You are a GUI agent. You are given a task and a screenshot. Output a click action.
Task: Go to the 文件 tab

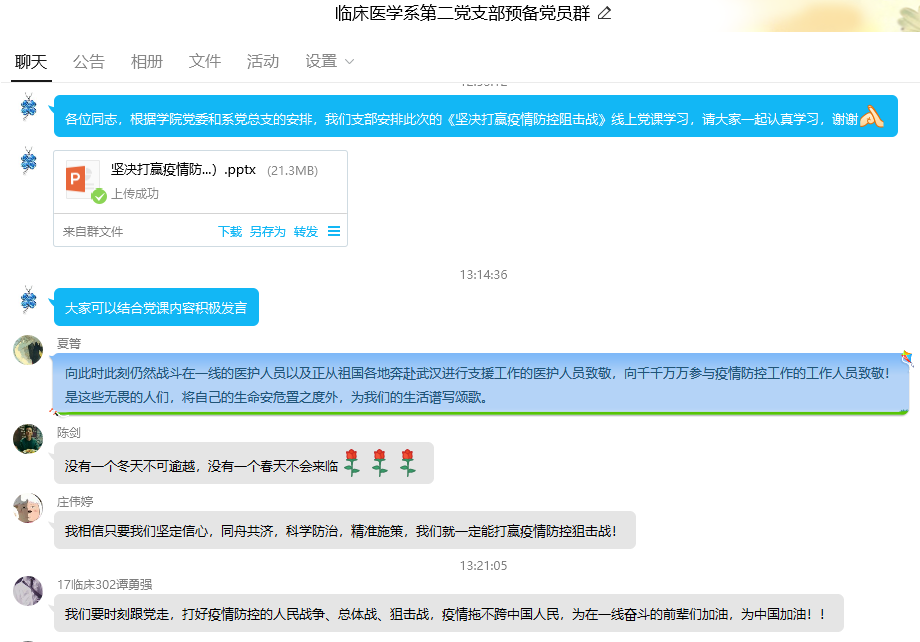click(x=205, y=61)
